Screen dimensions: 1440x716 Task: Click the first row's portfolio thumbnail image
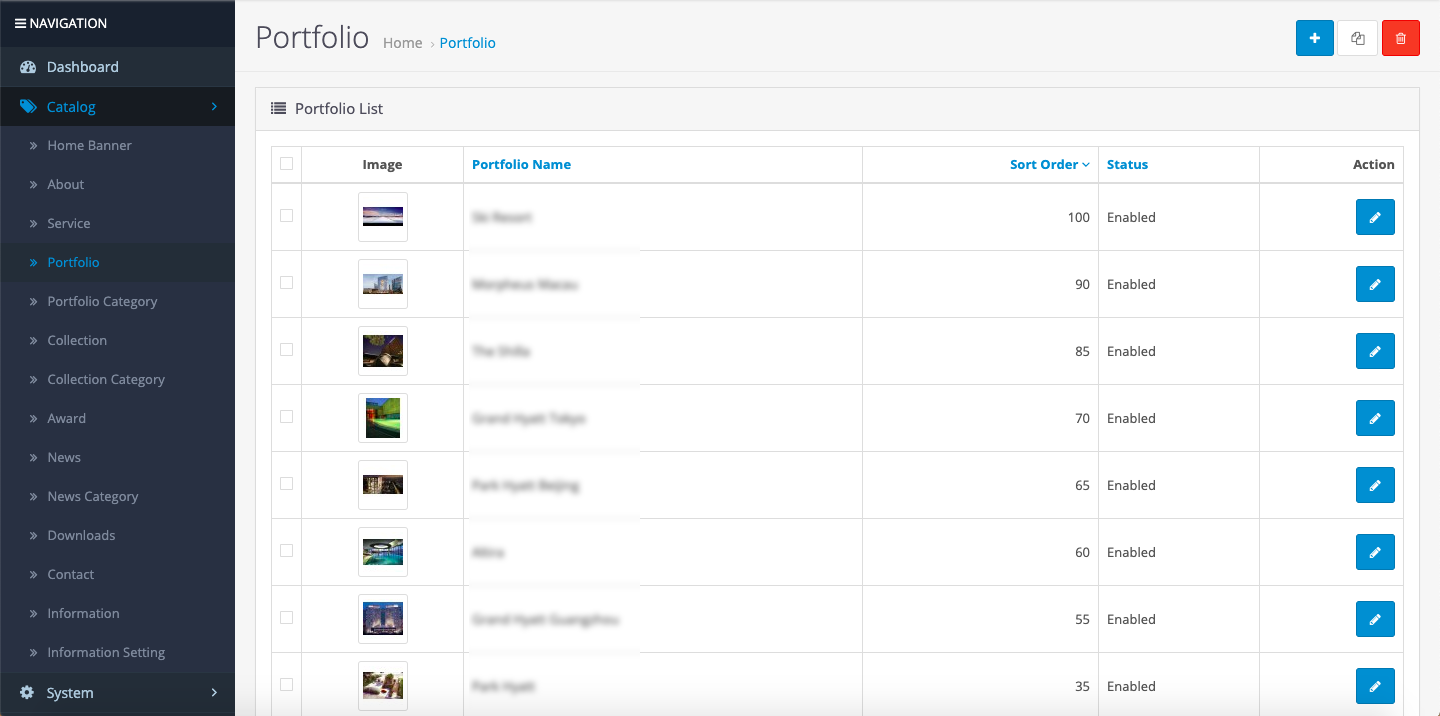383,217
